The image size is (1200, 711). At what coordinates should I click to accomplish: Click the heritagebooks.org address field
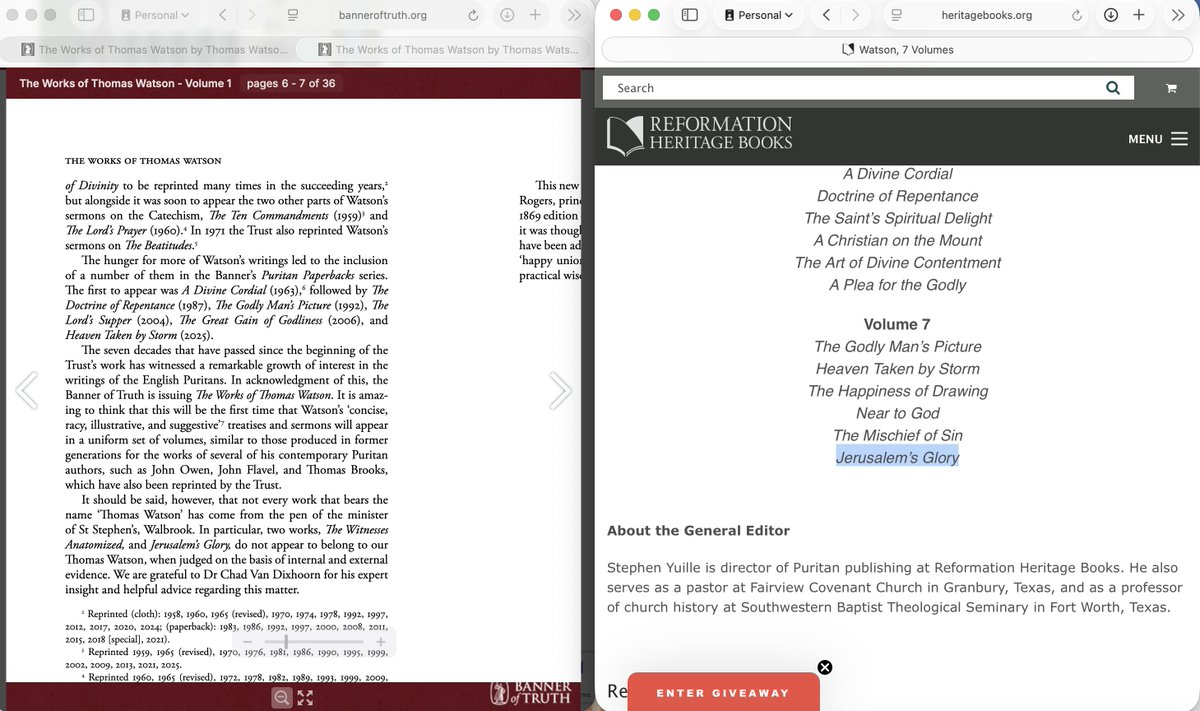(x=987, y=15)
